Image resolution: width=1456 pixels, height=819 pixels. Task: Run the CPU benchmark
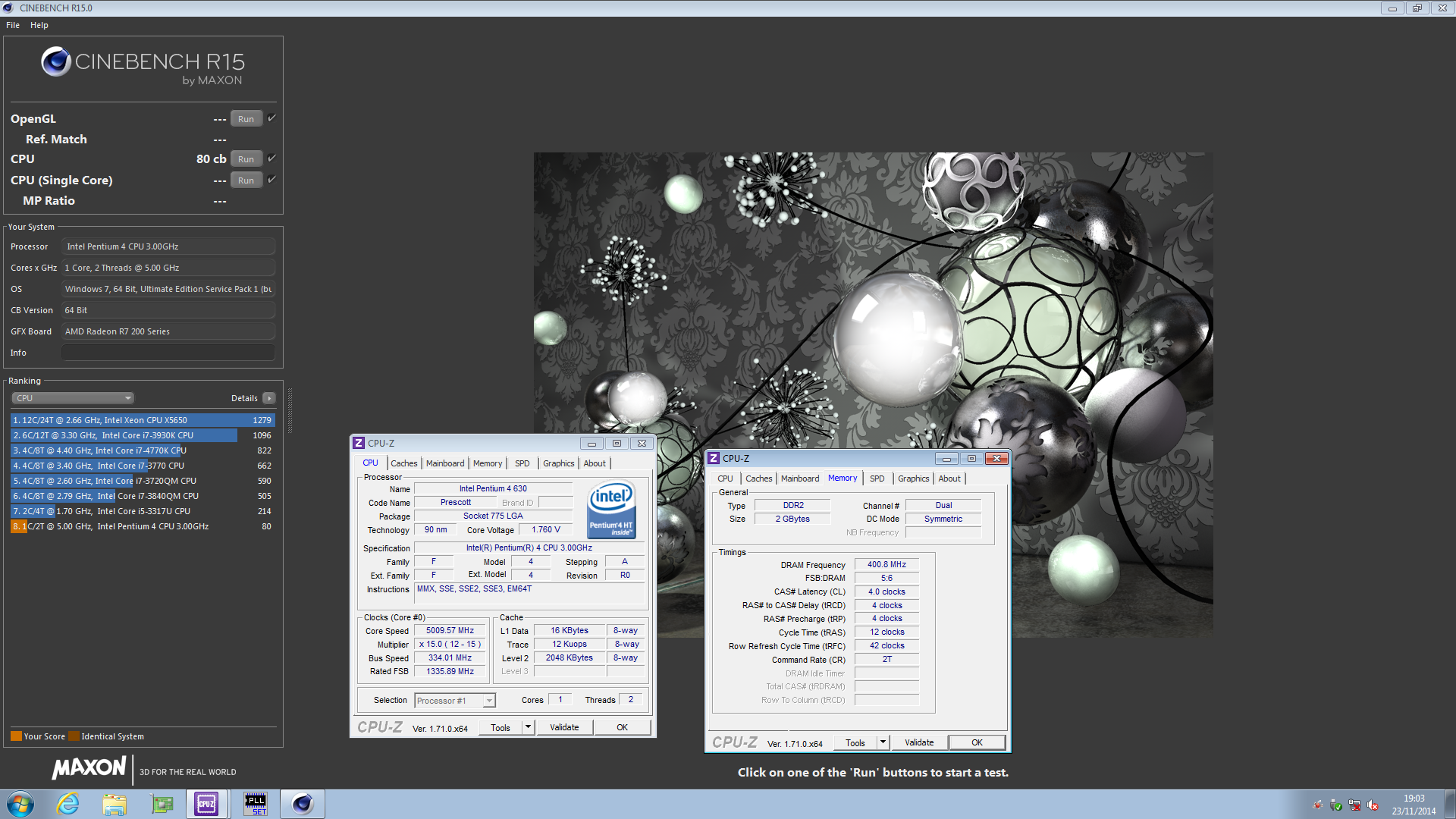point(246,159)
